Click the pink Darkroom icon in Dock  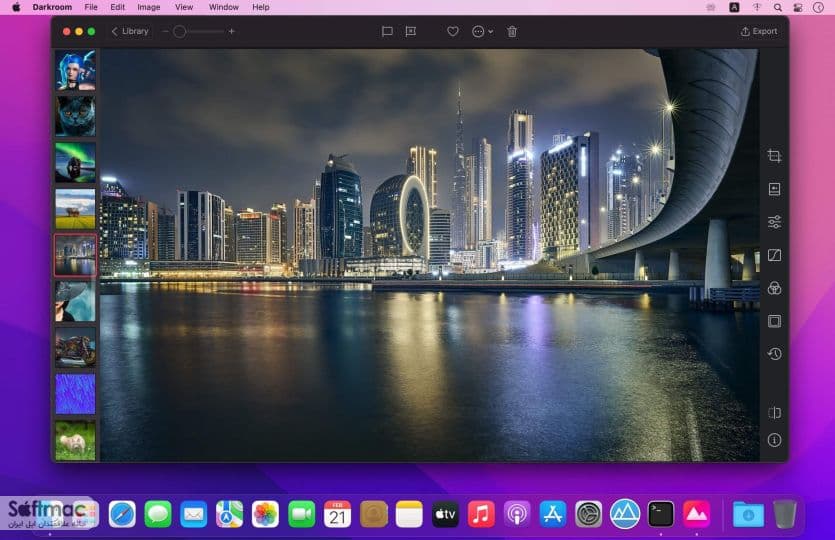point(697,514)
